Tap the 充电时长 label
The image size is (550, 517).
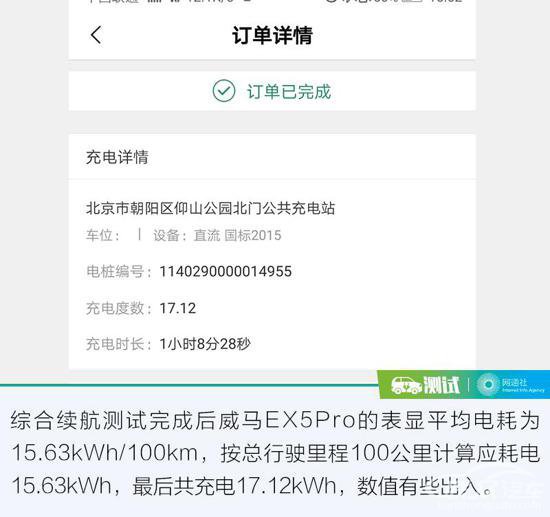[119, 344]
